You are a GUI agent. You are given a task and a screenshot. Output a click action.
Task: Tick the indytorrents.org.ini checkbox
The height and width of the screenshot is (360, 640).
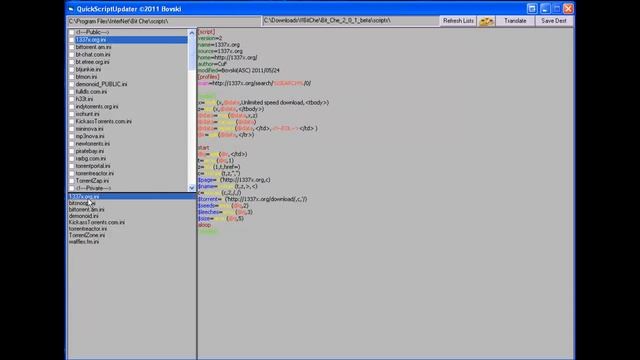[71, 107]
